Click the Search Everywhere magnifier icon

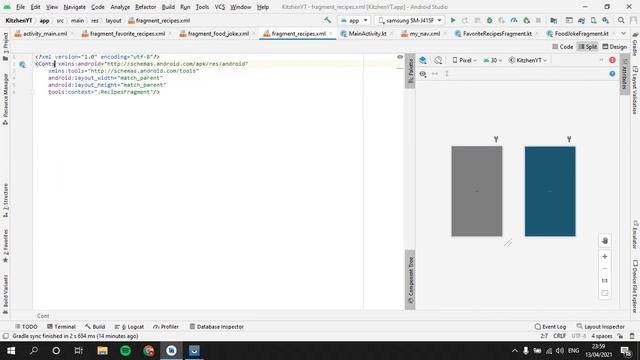pos(621,20)
